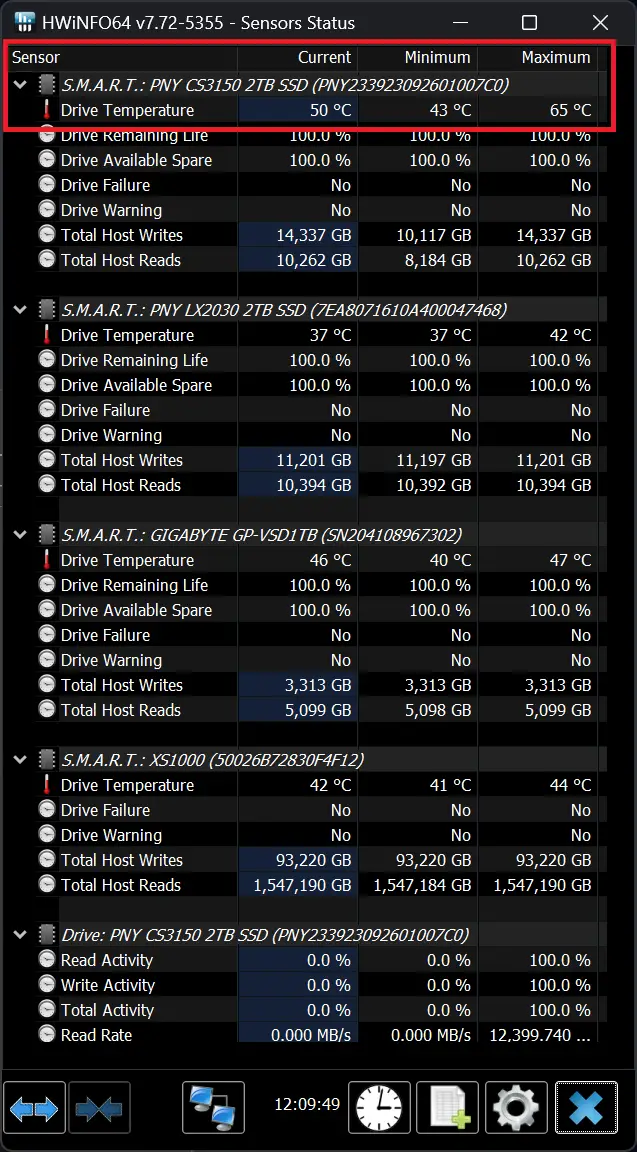Click the Read Activity clock icon
This screenshot has height=1152, width=637.
pos(47,960)
